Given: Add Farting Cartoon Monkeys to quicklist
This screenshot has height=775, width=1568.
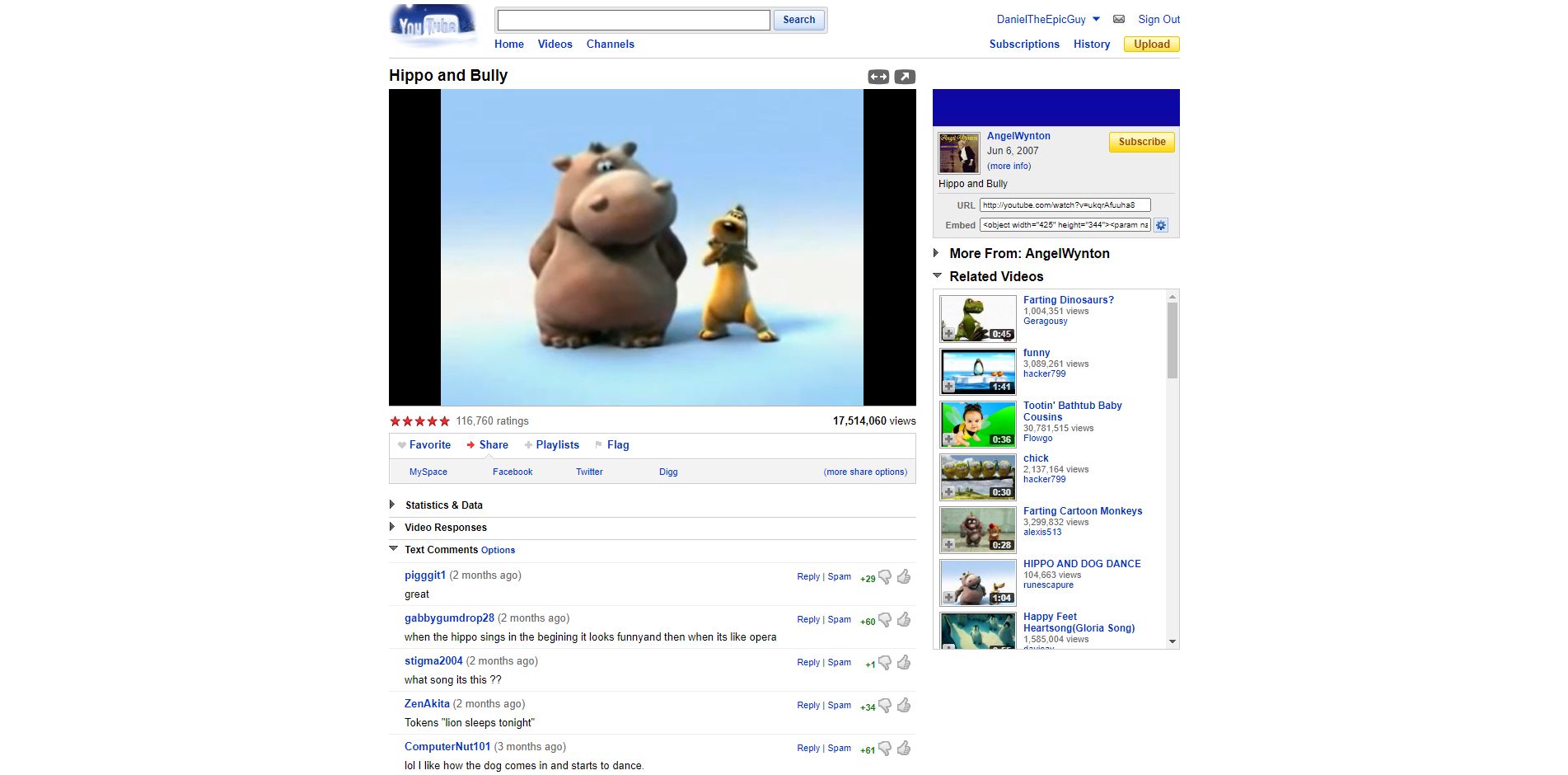Looking at the screenshot, I should point(949,545).
